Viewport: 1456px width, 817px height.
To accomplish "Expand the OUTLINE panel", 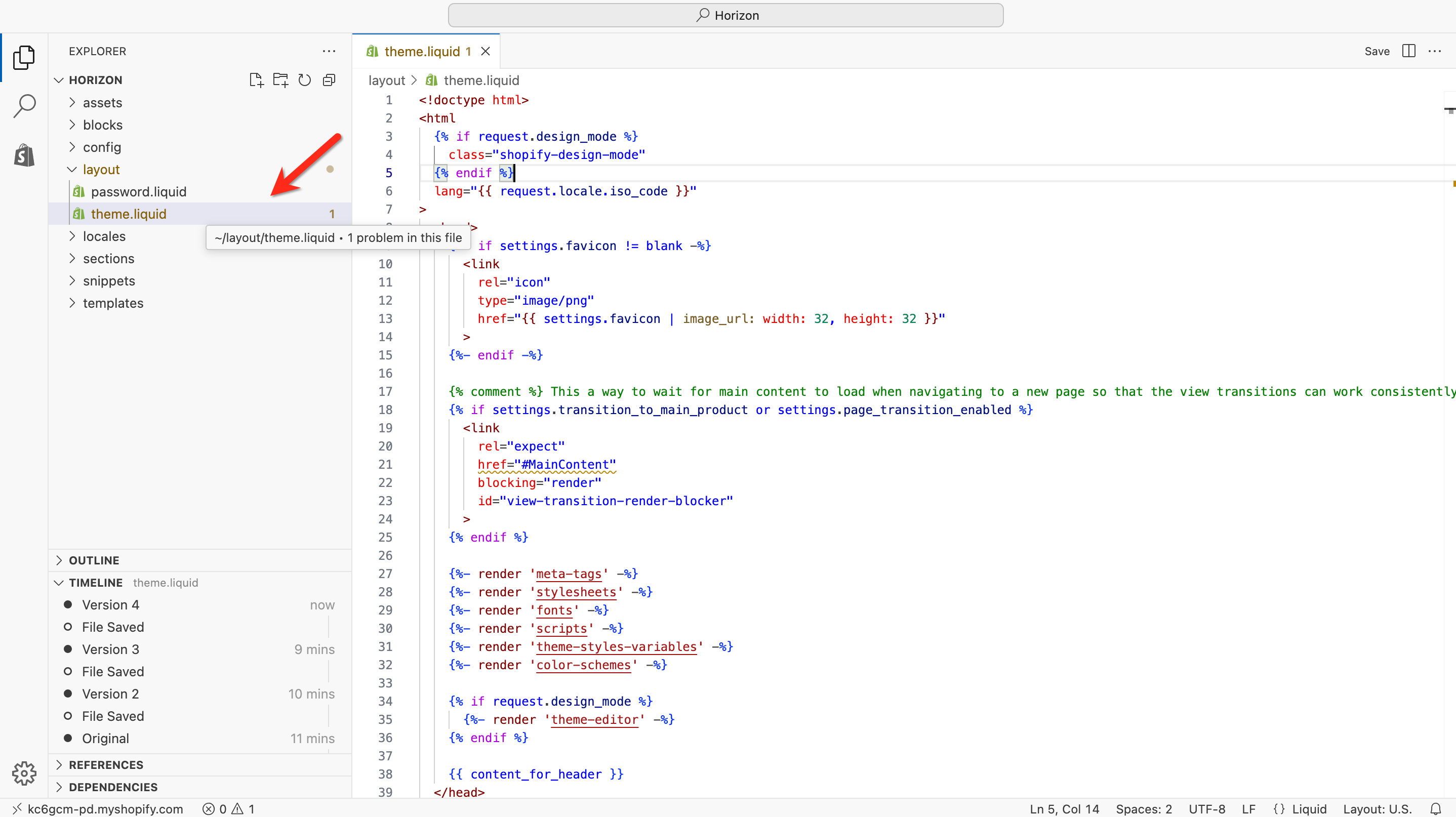I will tap(94, 560).
